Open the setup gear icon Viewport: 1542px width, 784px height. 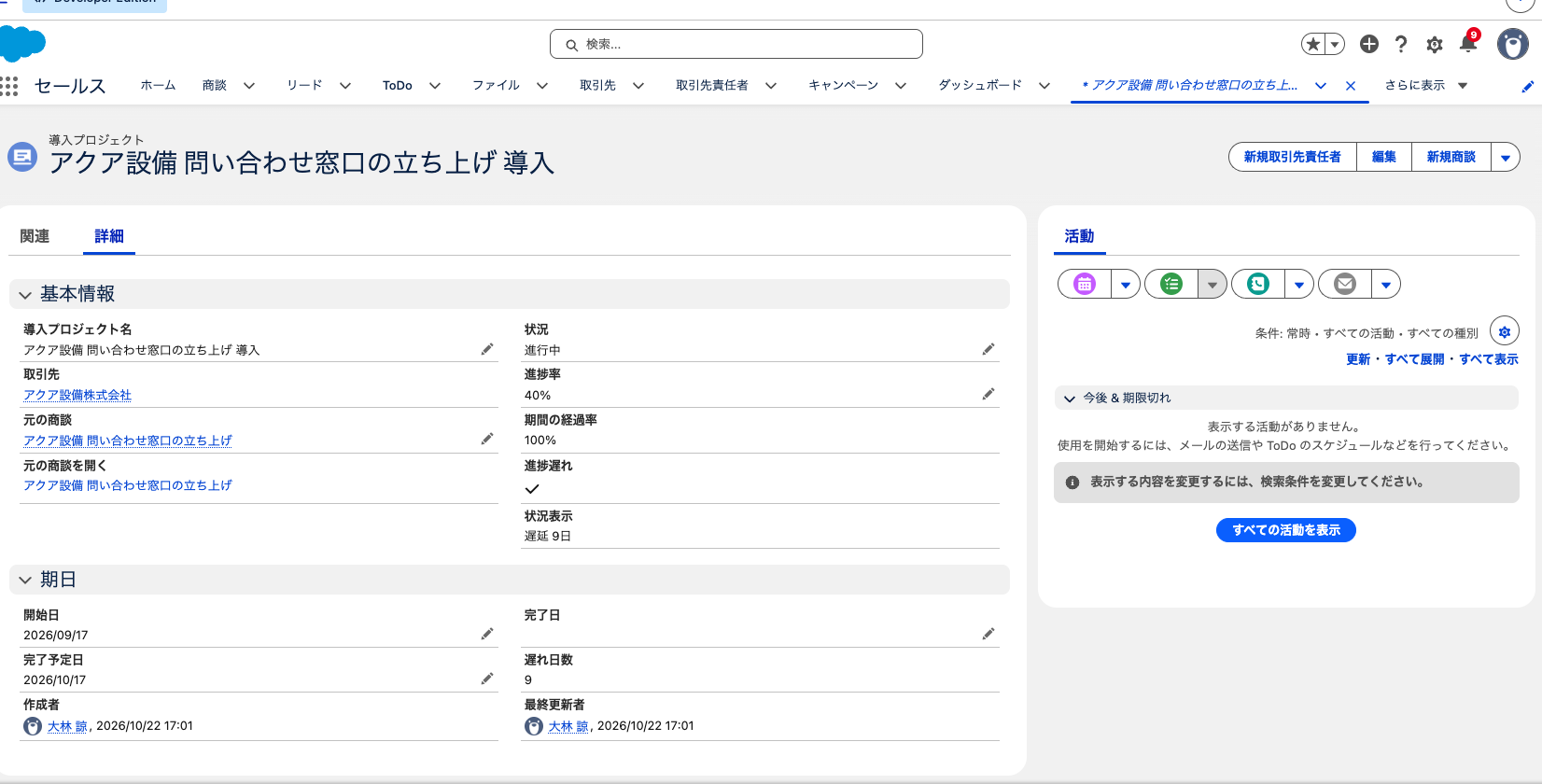[1435, 44]
